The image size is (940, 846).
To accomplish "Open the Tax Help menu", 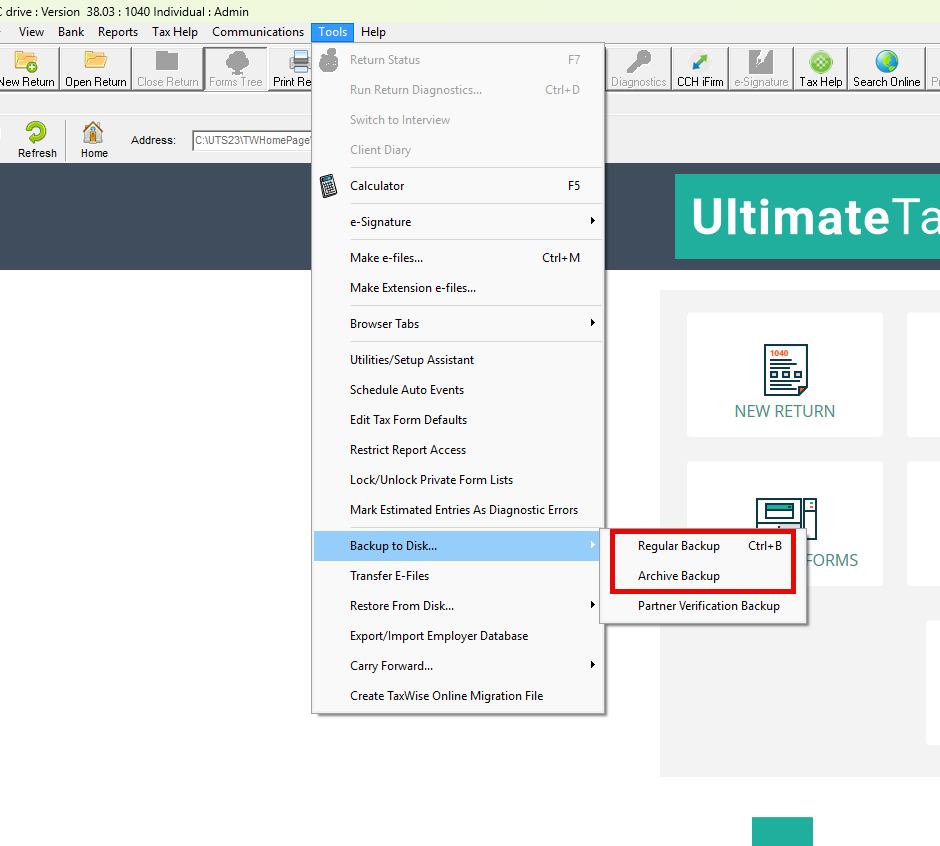I will [x=175, y=32].
